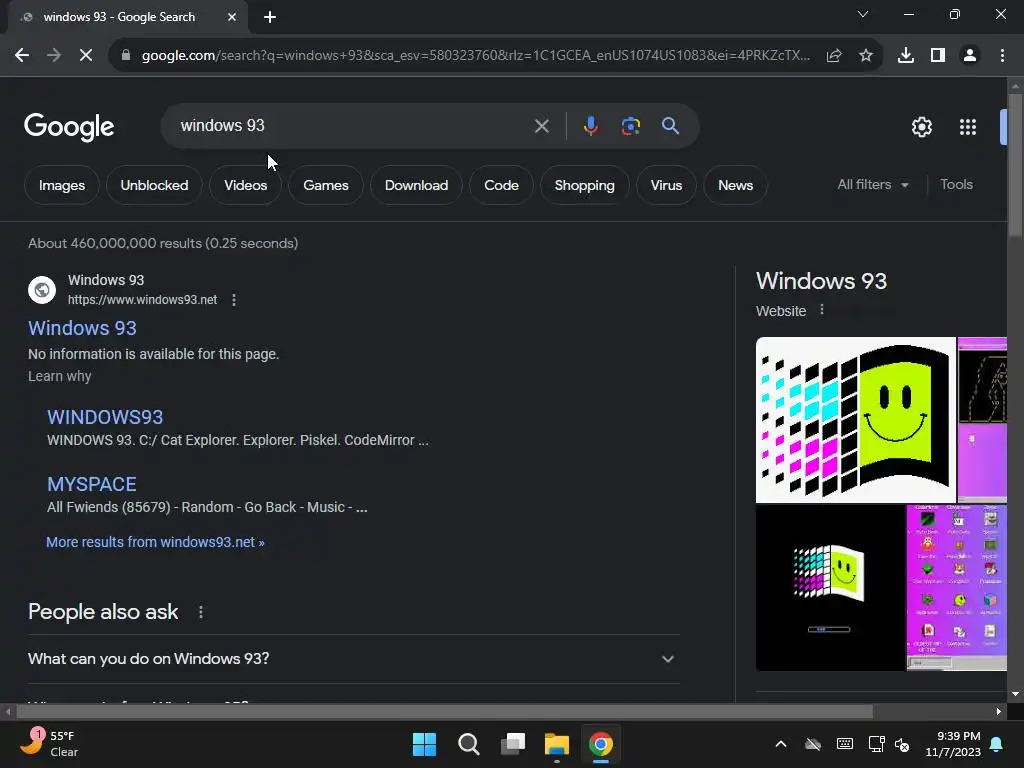Click the vertical page scrollbar
Viewport: 1024px width, 768px height.
coord(1015,166)
